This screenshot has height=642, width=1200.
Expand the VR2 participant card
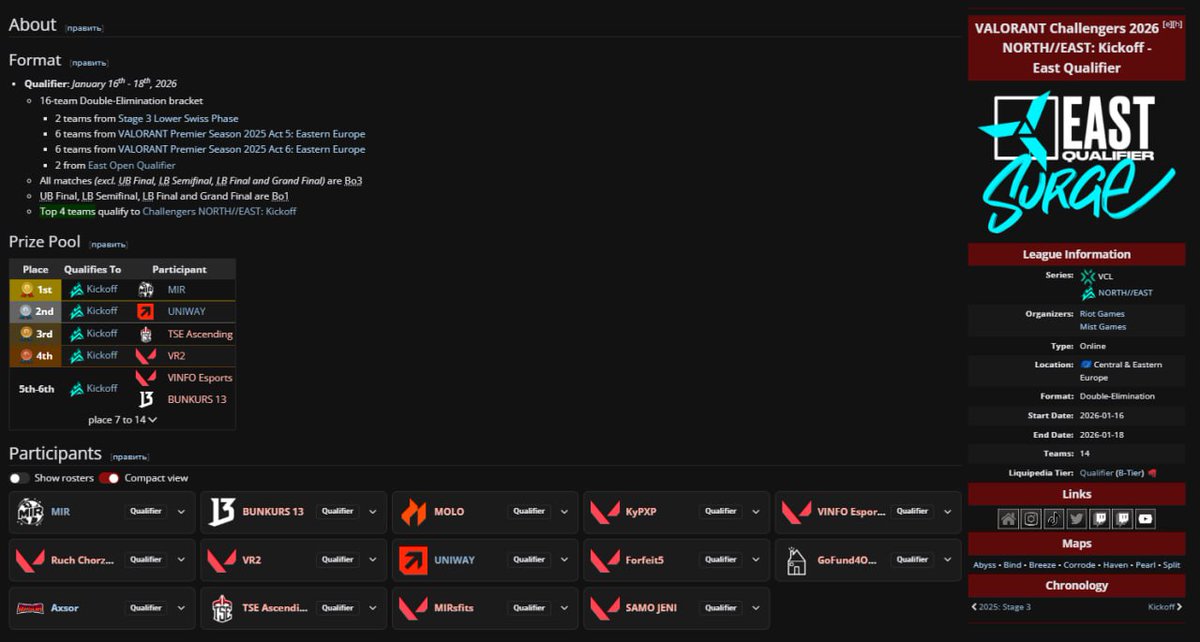(373, 560)
